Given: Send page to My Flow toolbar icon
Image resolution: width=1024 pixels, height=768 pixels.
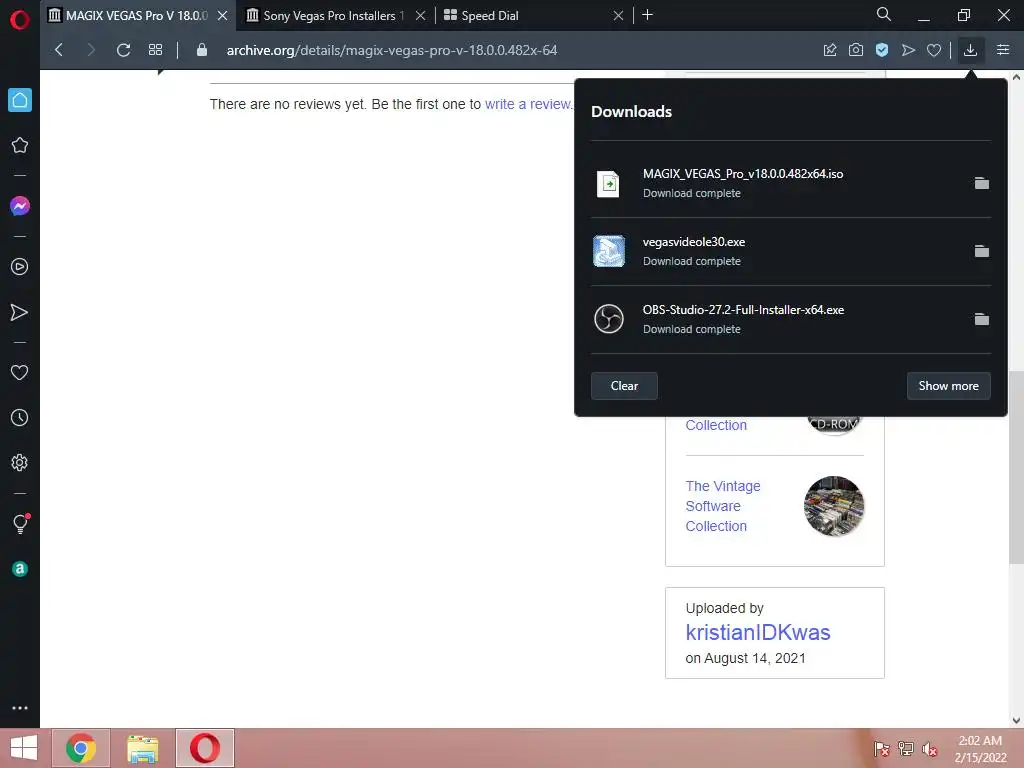Looking at the screenshot, I should (908, 50).
